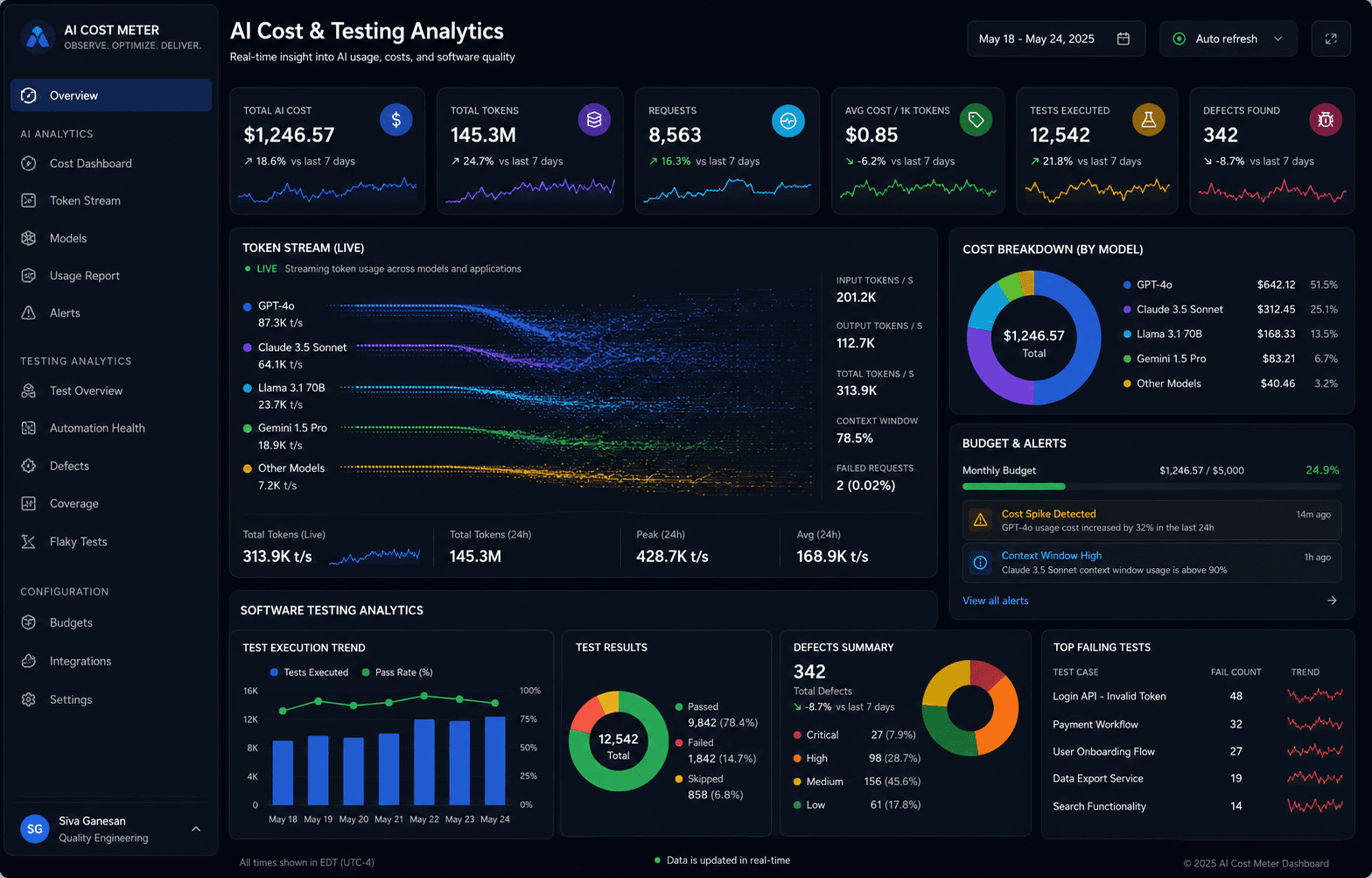Click the flask icon on Tests Executed card
Screen dimensions: 1372x878
[1149, 120]
